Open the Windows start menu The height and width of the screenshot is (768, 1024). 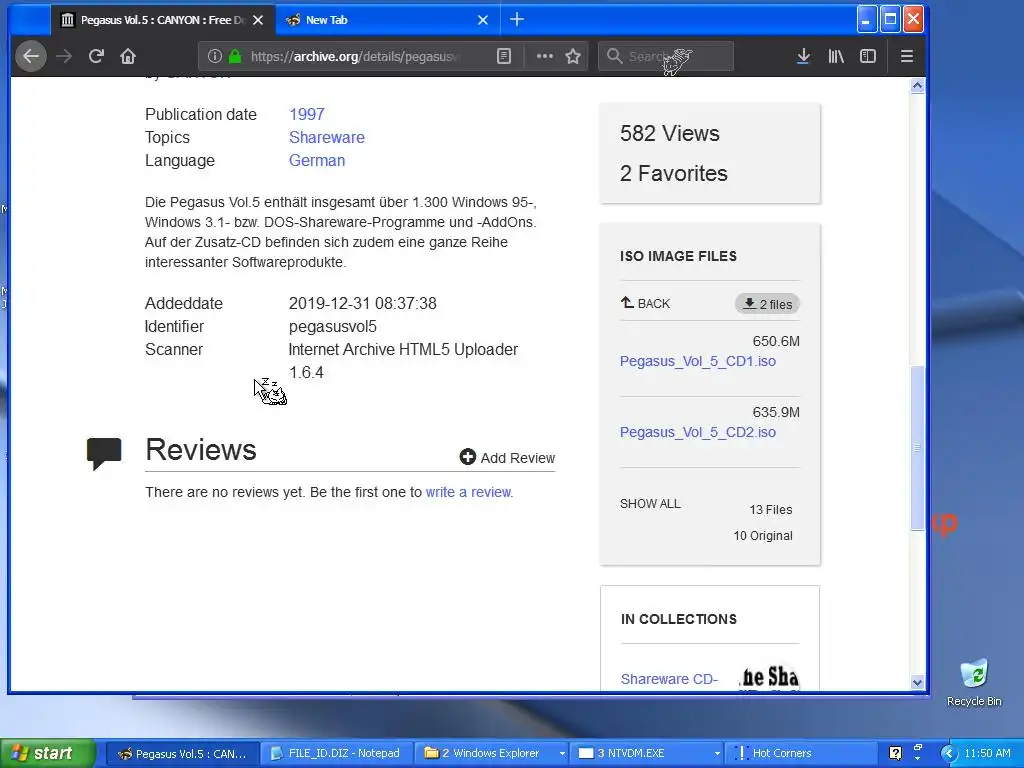click(x=48, y=753)
